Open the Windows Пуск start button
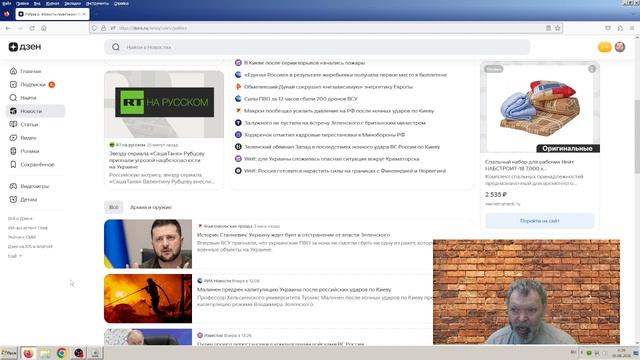This screenshot has height=360, width=640. point(9,353)
